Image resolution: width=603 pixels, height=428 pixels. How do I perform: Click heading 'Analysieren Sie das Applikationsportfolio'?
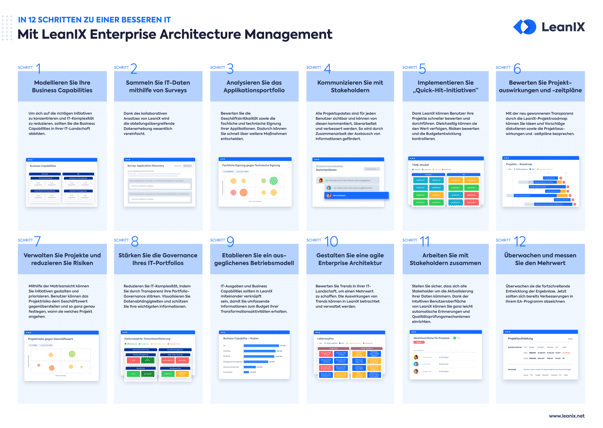point(254,87)
